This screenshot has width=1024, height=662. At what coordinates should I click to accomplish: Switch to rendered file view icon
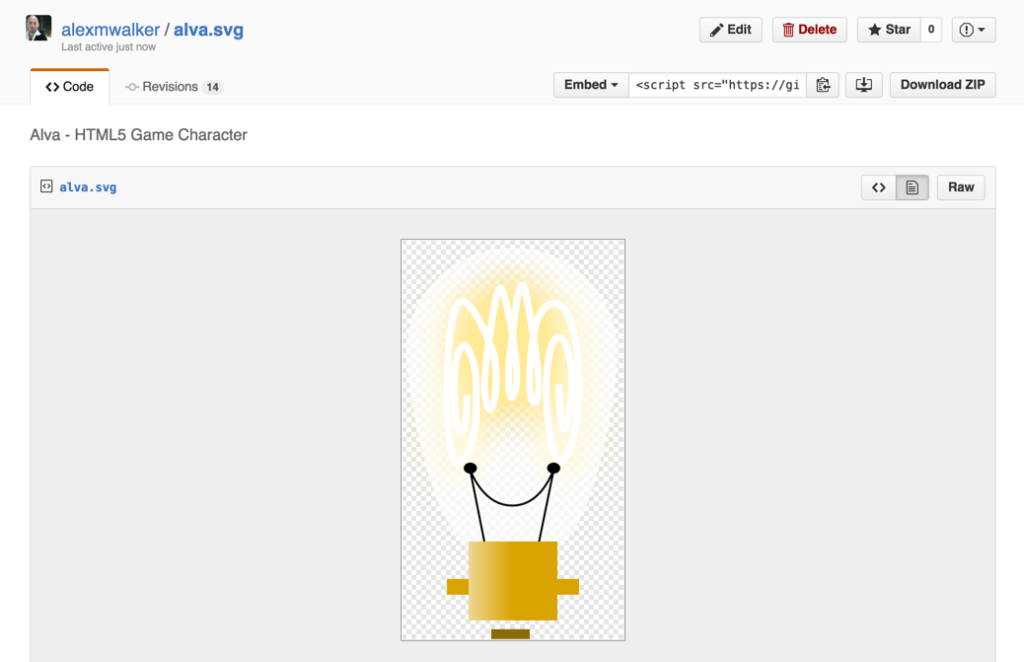point(912,187)
